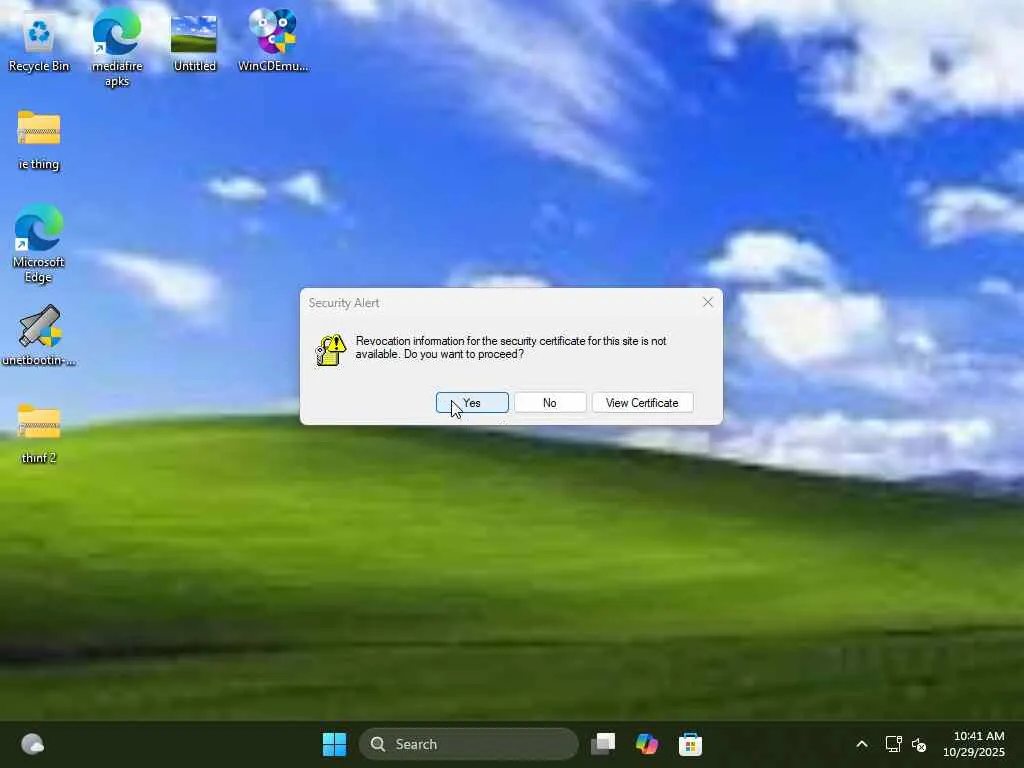
Task: Select the WinCDEmu installer icon
Action: click(273, 40)
